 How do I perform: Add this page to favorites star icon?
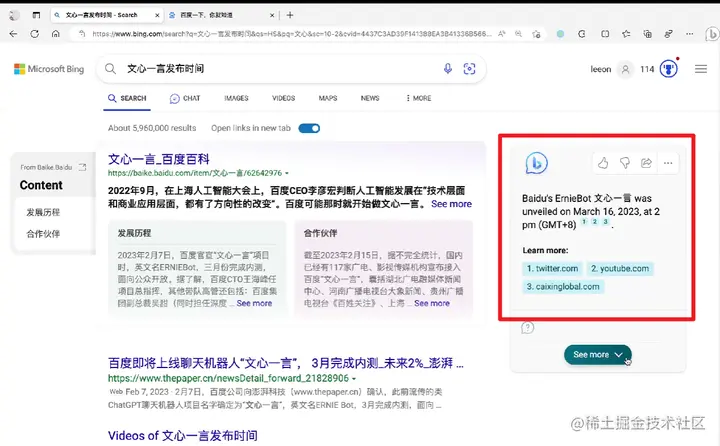point(536,34)
